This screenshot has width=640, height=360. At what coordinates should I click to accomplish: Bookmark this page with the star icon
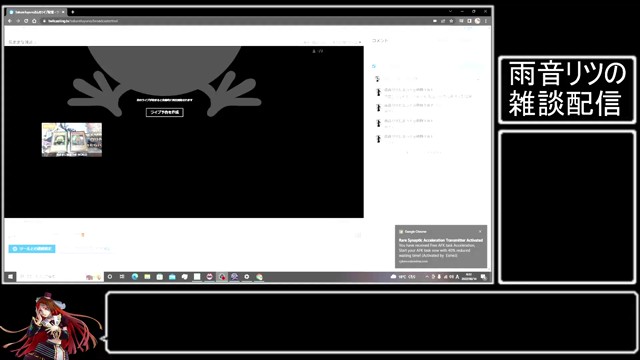(451, 21)
